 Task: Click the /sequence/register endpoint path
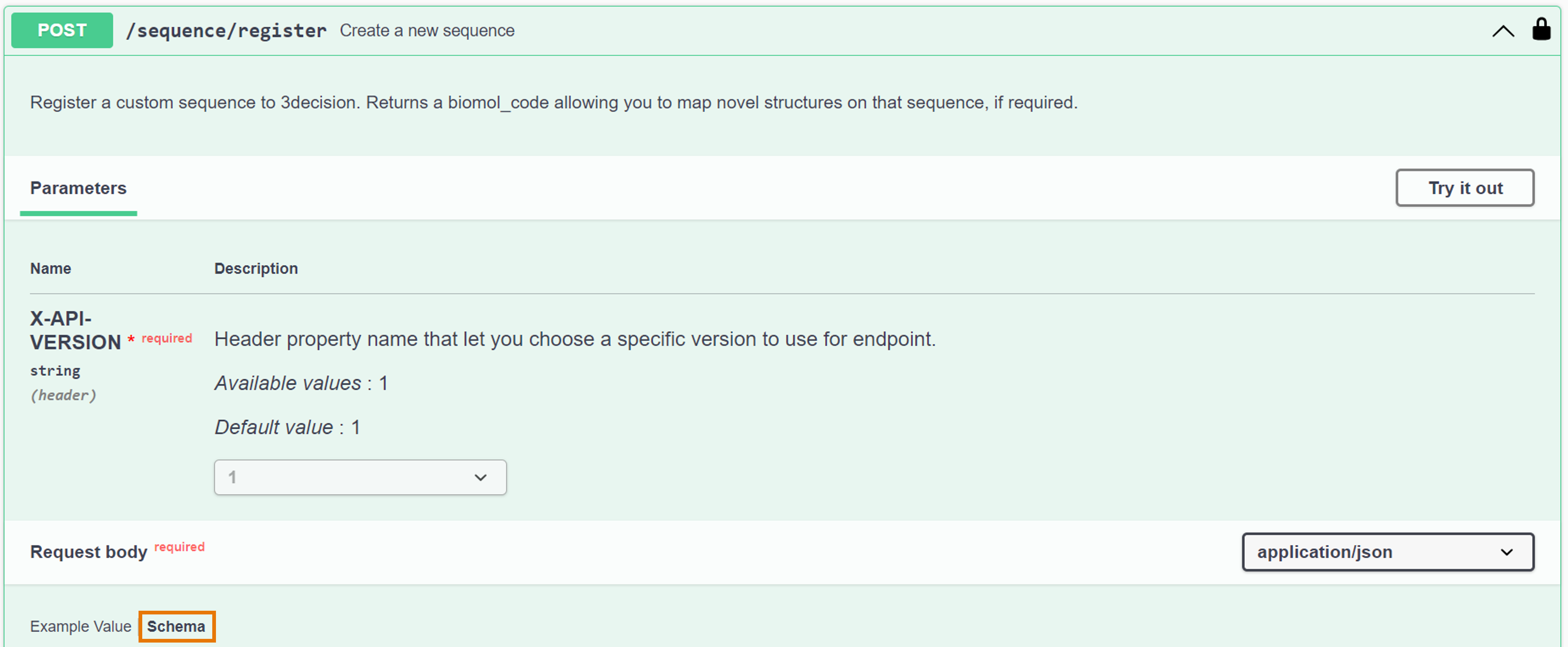tap(226, 30)
